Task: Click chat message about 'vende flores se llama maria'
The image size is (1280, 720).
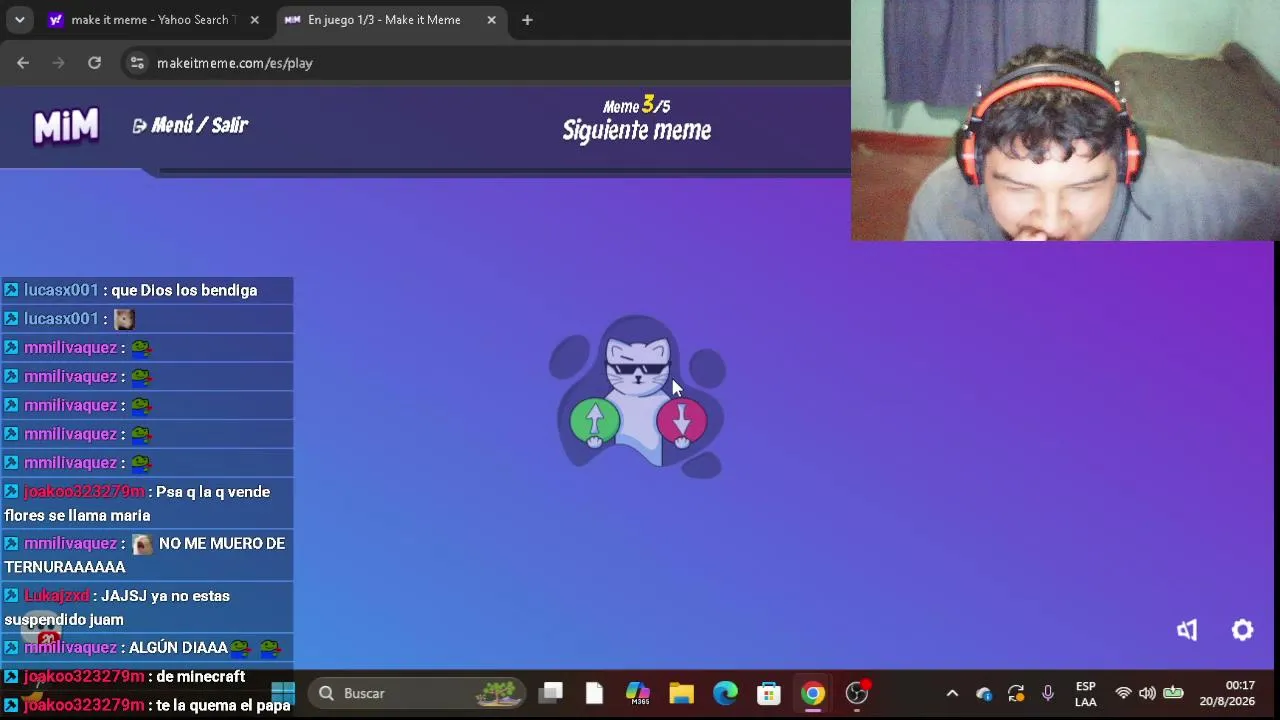Action: point(147,504)
